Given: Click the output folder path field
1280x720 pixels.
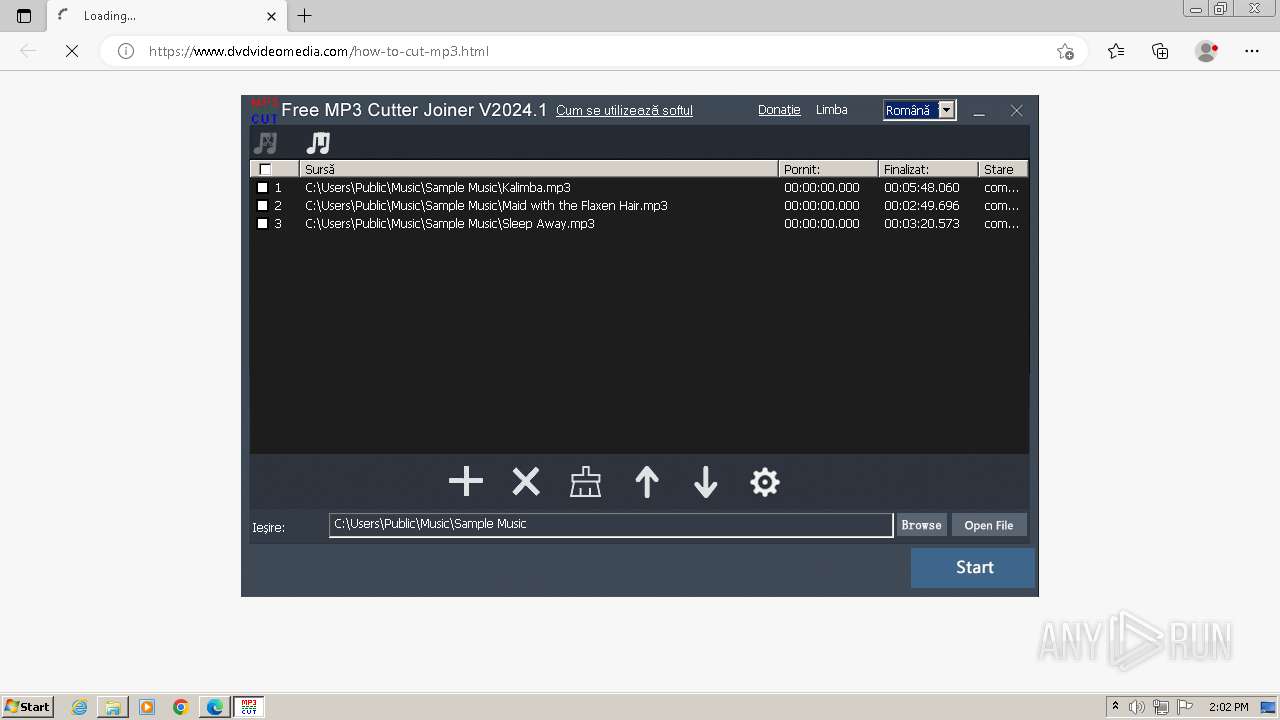Looking at the screenshot, I should [x=611, y=524].
